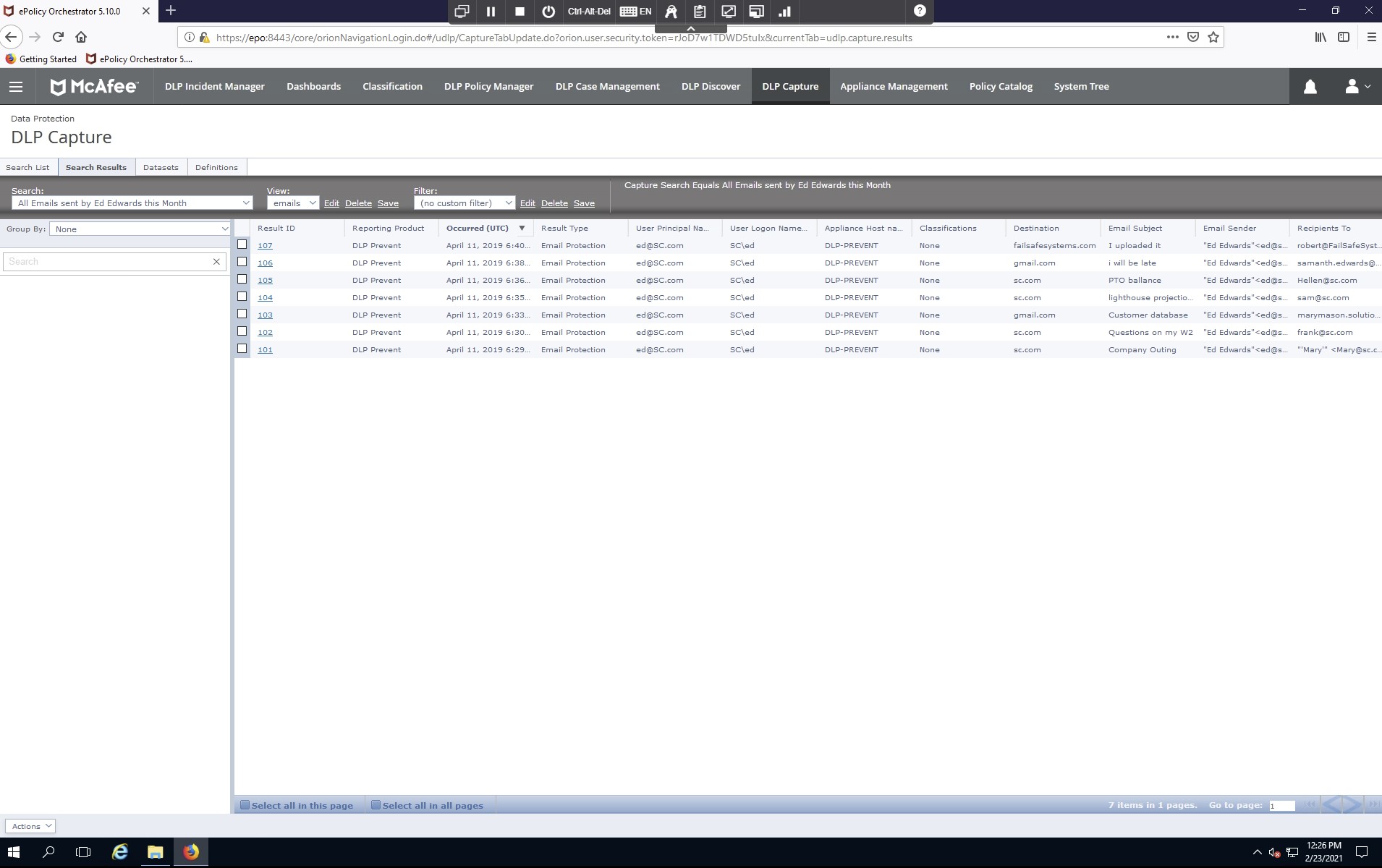Image resolution: width=1382 pixels, height=868 pixels.
Task: Tick the checkbox for result 101
Action: tap(242, 349)
